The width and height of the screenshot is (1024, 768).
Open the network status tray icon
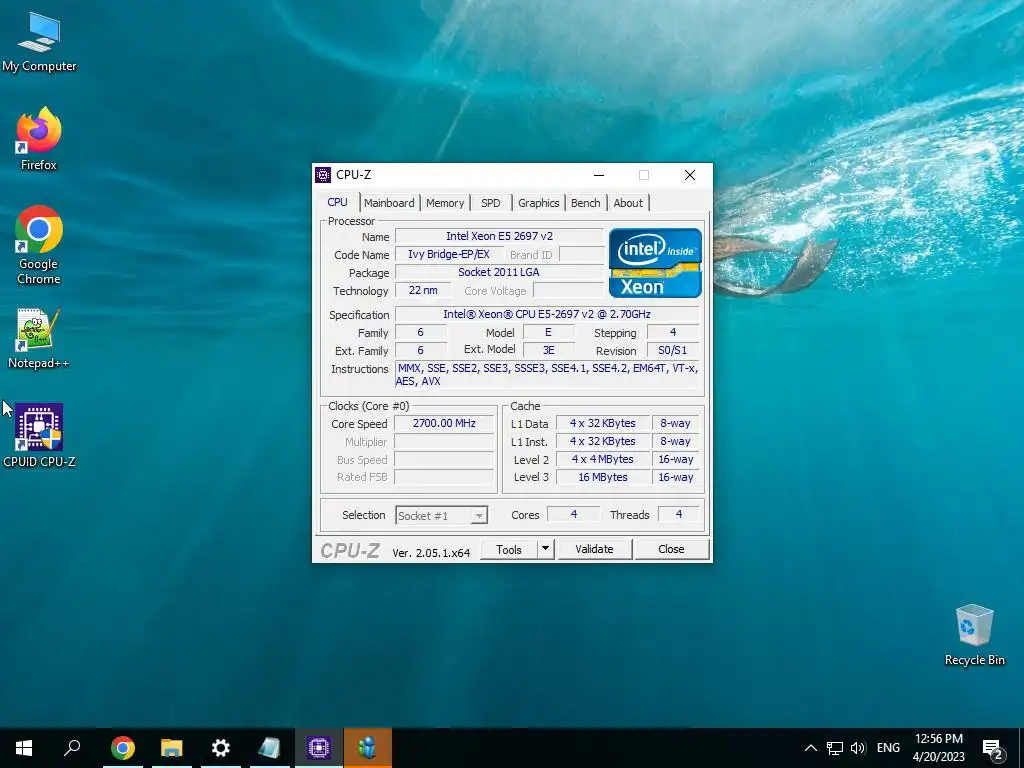pyautogui.click(x=835, y=748)
